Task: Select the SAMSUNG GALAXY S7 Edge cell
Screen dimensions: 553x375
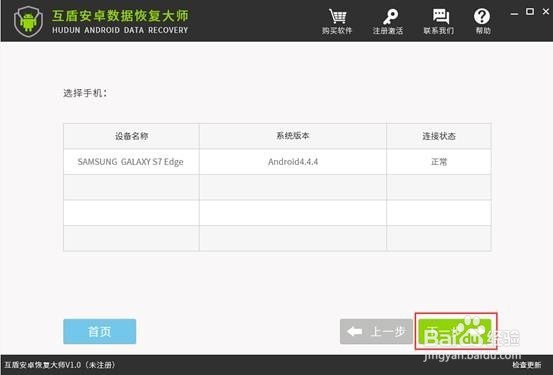Action: [131, 162]
